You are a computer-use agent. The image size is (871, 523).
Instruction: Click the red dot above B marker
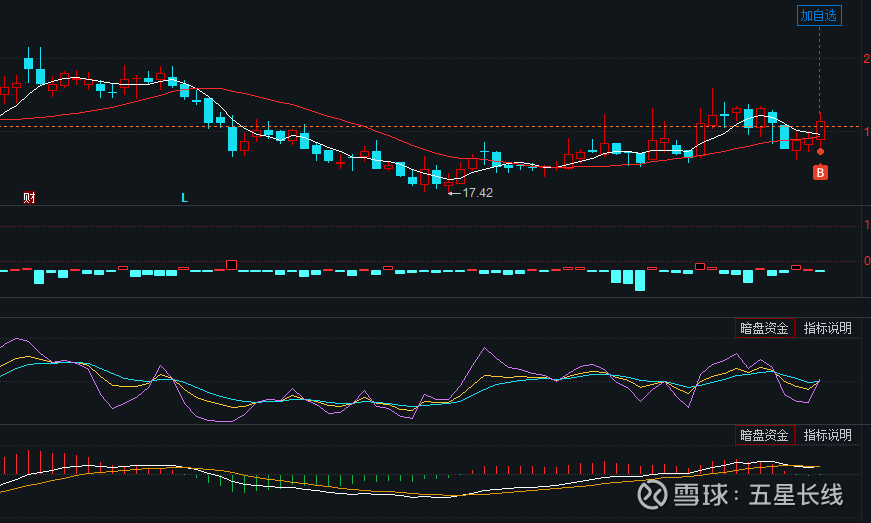click(820, 152)
